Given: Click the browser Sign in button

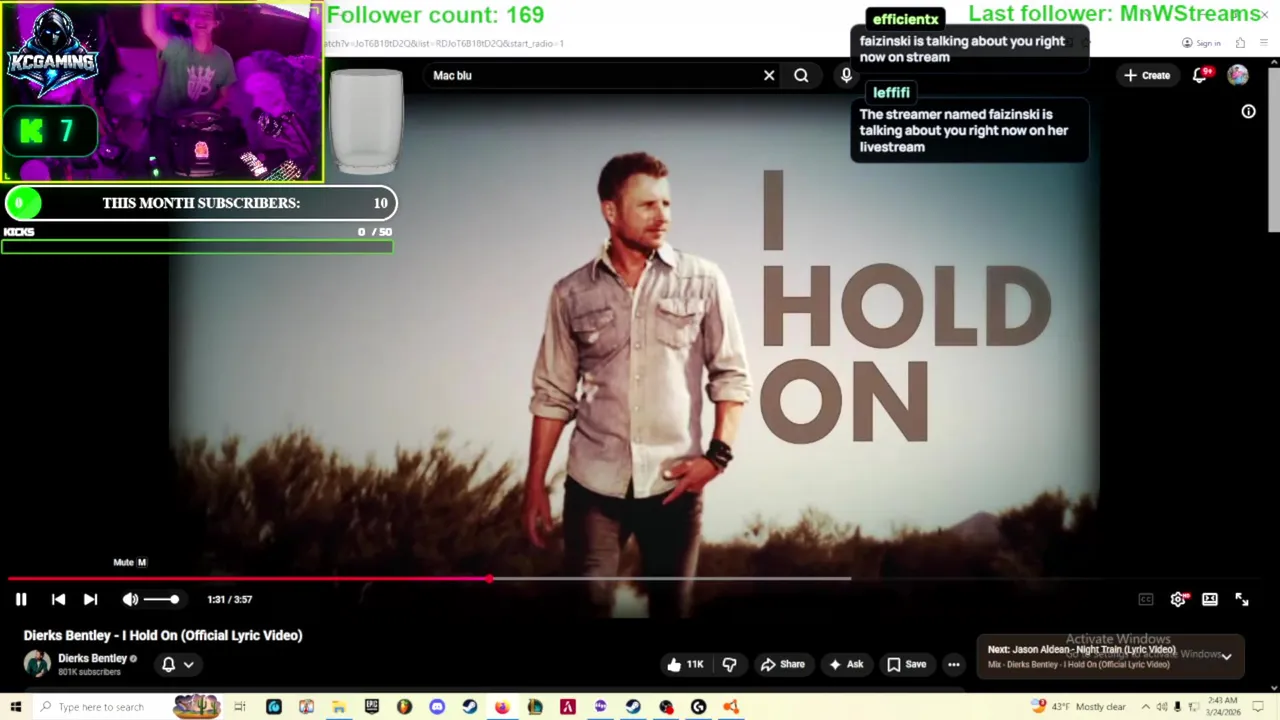Looking at the screenshot, I should (x=1201, y=43).
